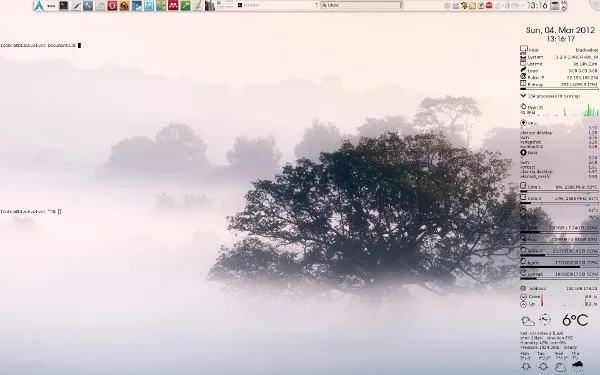Screen dimensions: 600x375
Task: Launch the green application icon in panel
Action: coord(186,5)
